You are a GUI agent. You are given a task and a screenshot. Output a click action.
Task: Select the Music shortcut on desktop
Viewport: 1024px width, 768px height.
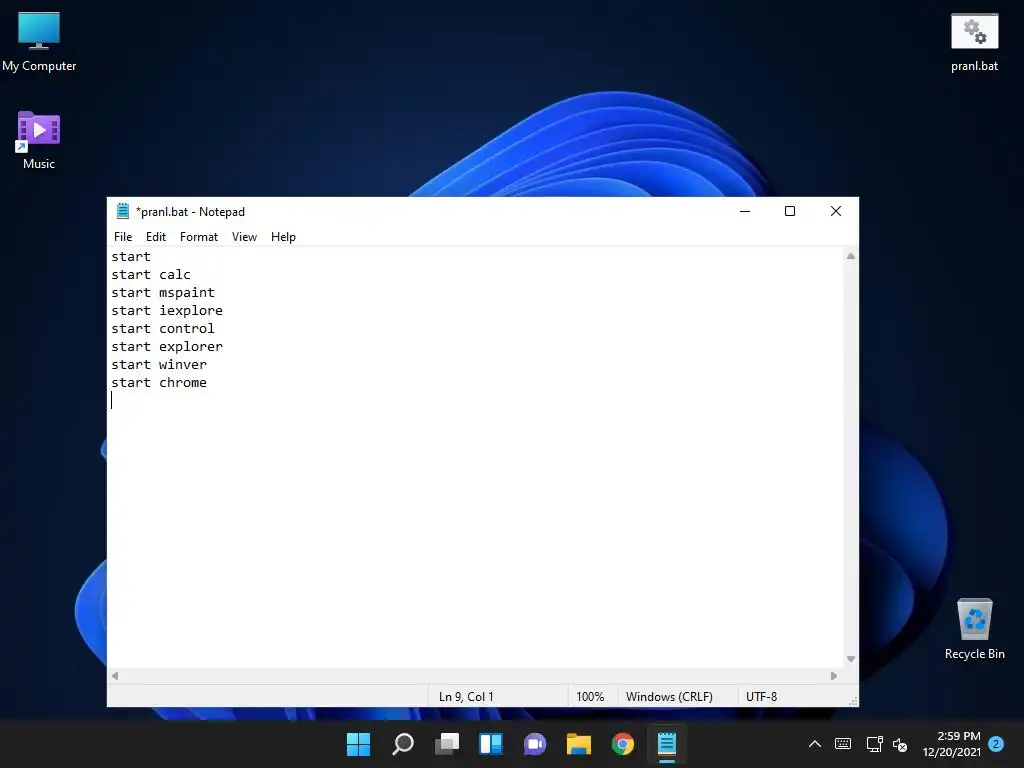pos(39,140)
